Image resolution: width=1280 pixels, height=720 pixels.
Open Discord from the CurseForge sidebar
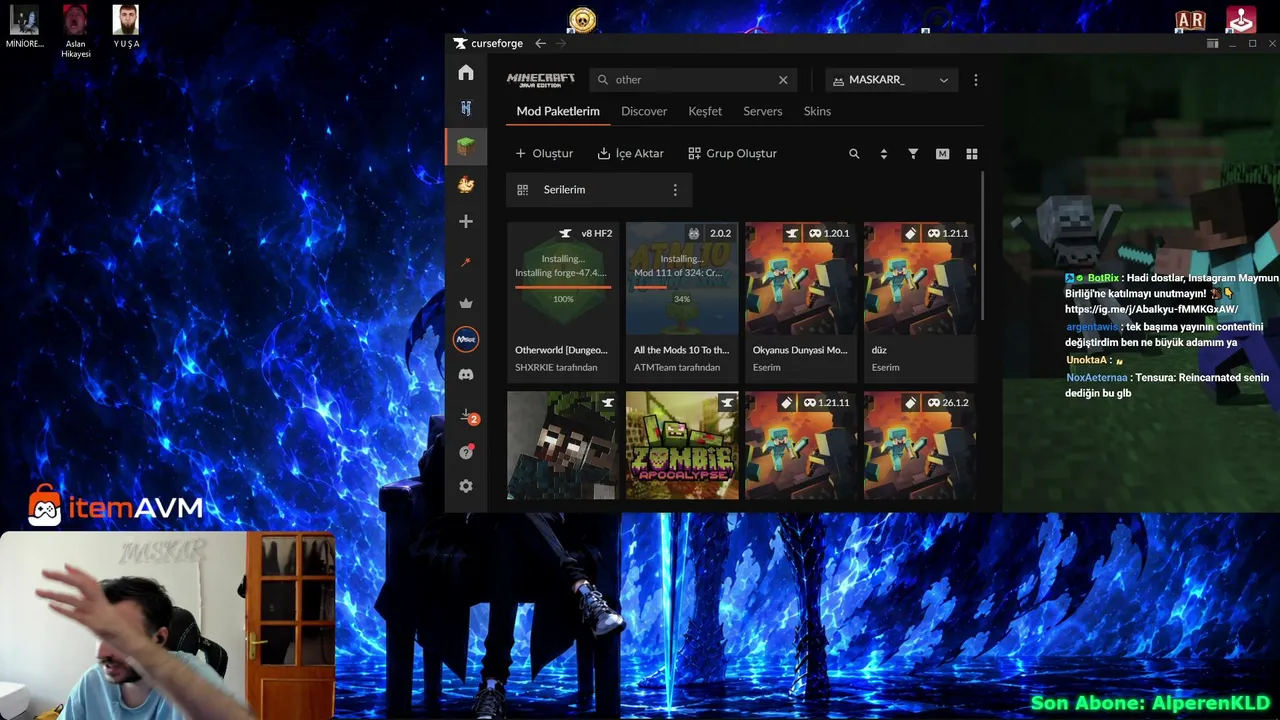(466, 375)
